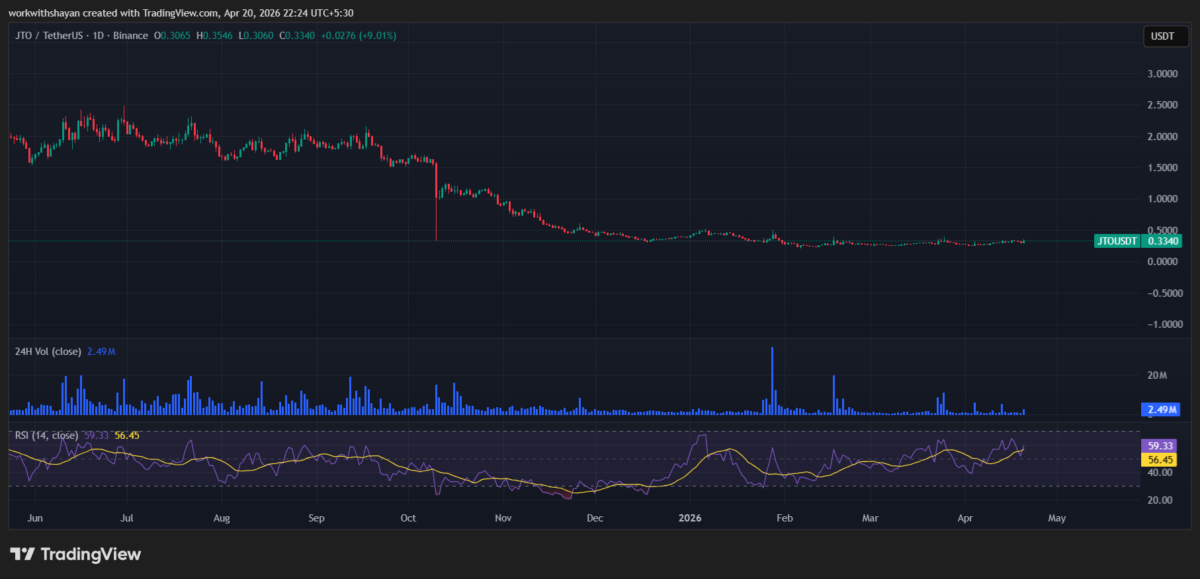1200x579 pixels.
Task: Click the blue 2.49M volume badge on axis
Action: pyautogui.click(x=1159, y=409)
